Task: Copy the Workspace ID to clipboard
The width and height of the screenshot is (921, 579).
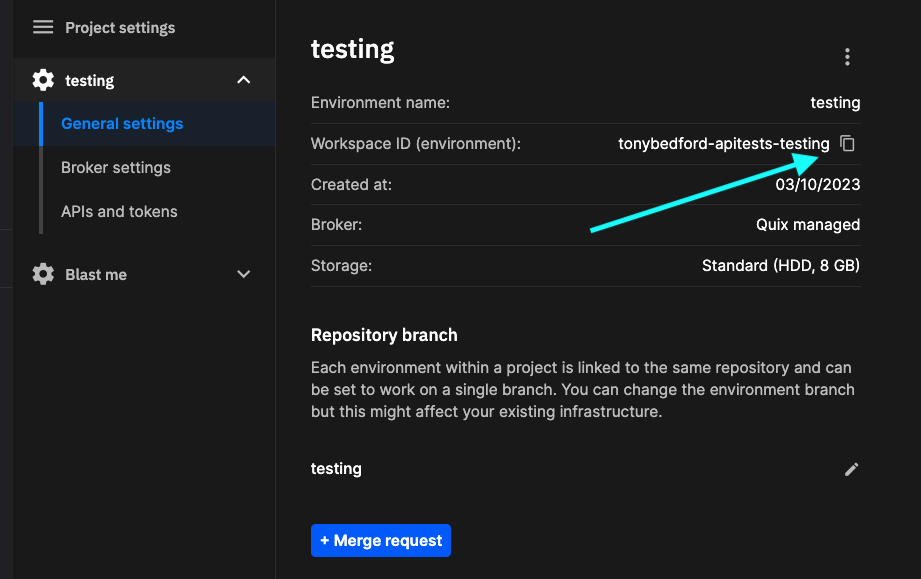Action: 847,144
